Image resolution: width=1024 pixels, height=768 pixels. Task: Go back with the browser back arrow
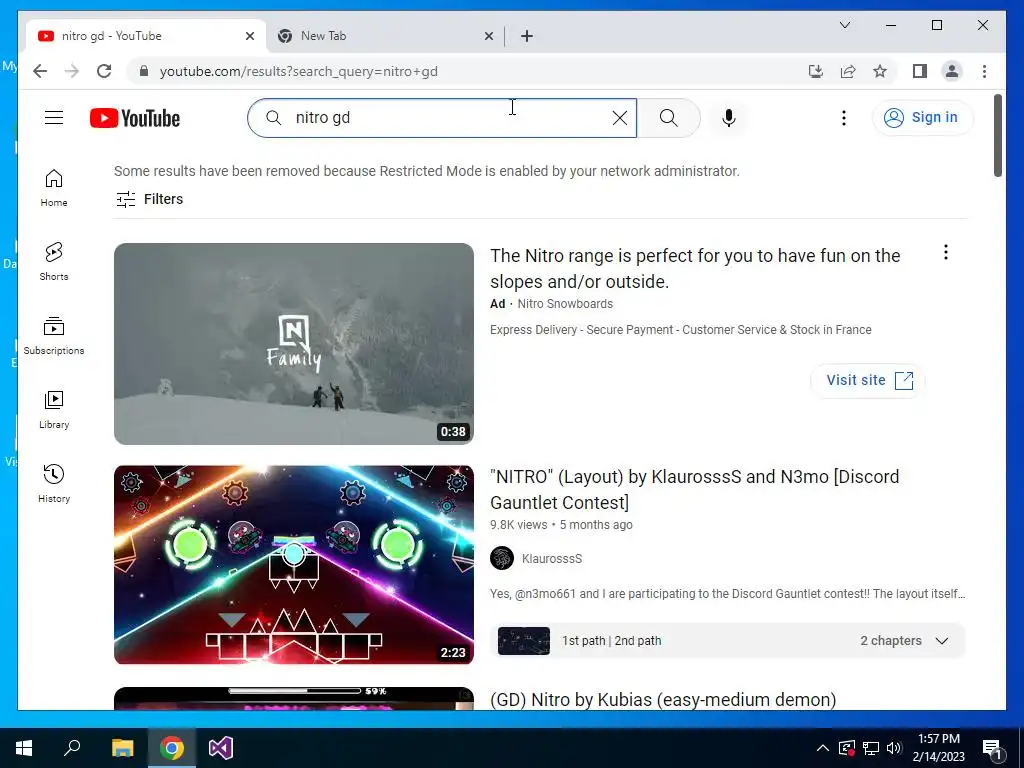pyautogui.click(x=40, y=71)
